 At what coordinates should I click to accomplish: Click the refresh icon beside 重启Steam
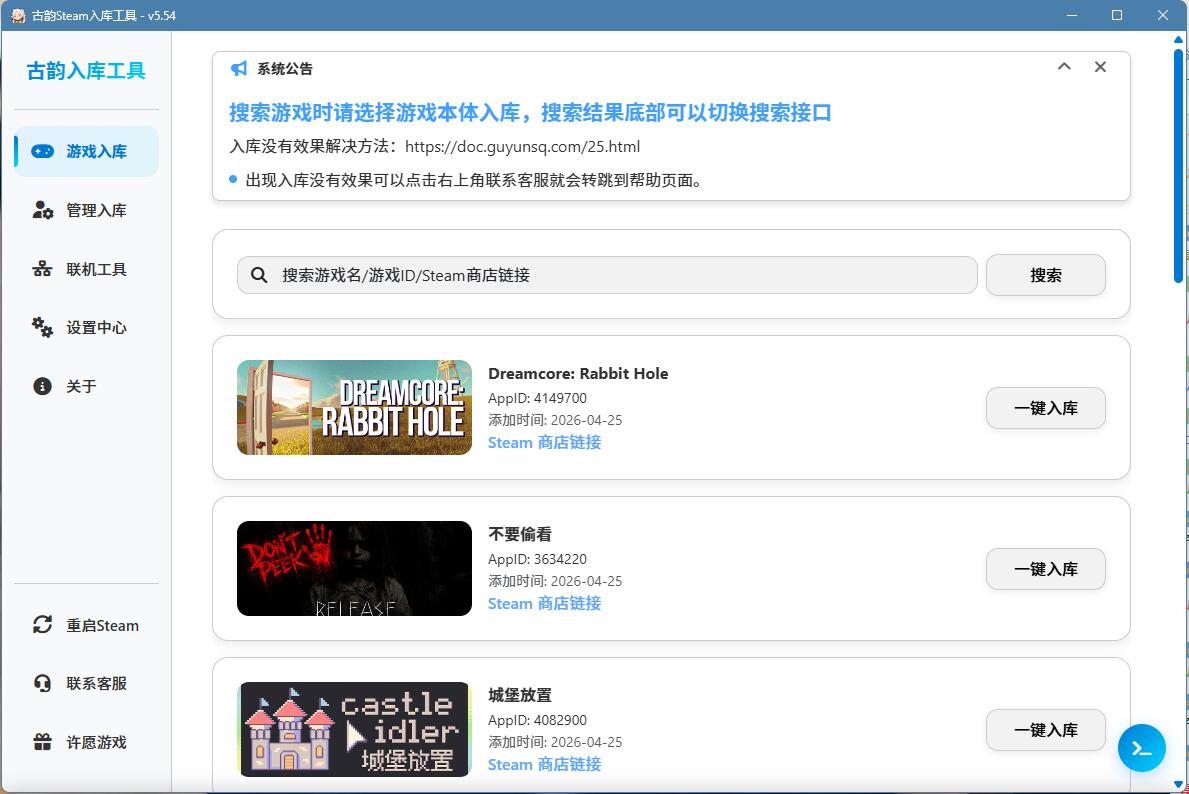click(42, 624)
